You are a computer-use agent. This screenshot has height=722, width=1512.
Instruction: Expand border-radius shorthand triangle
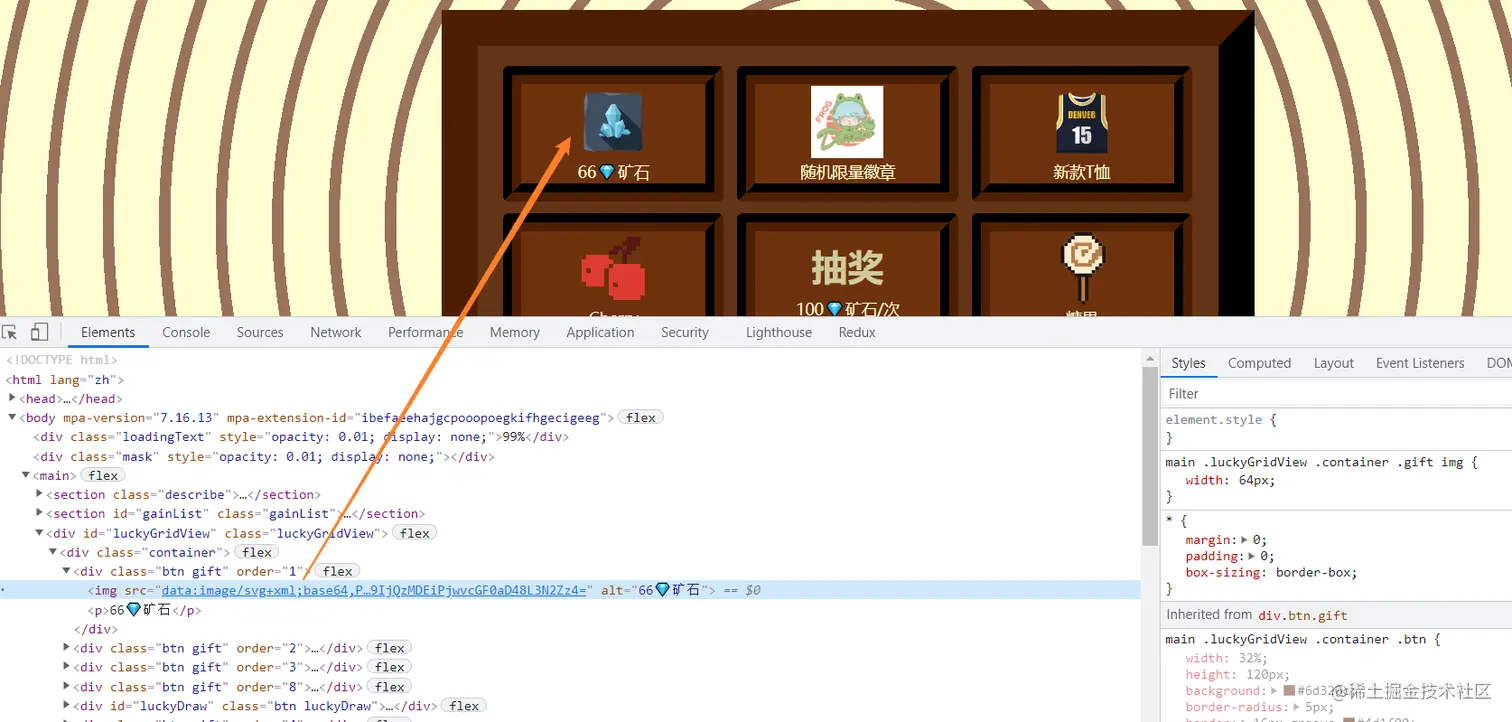click(1296, 707)
